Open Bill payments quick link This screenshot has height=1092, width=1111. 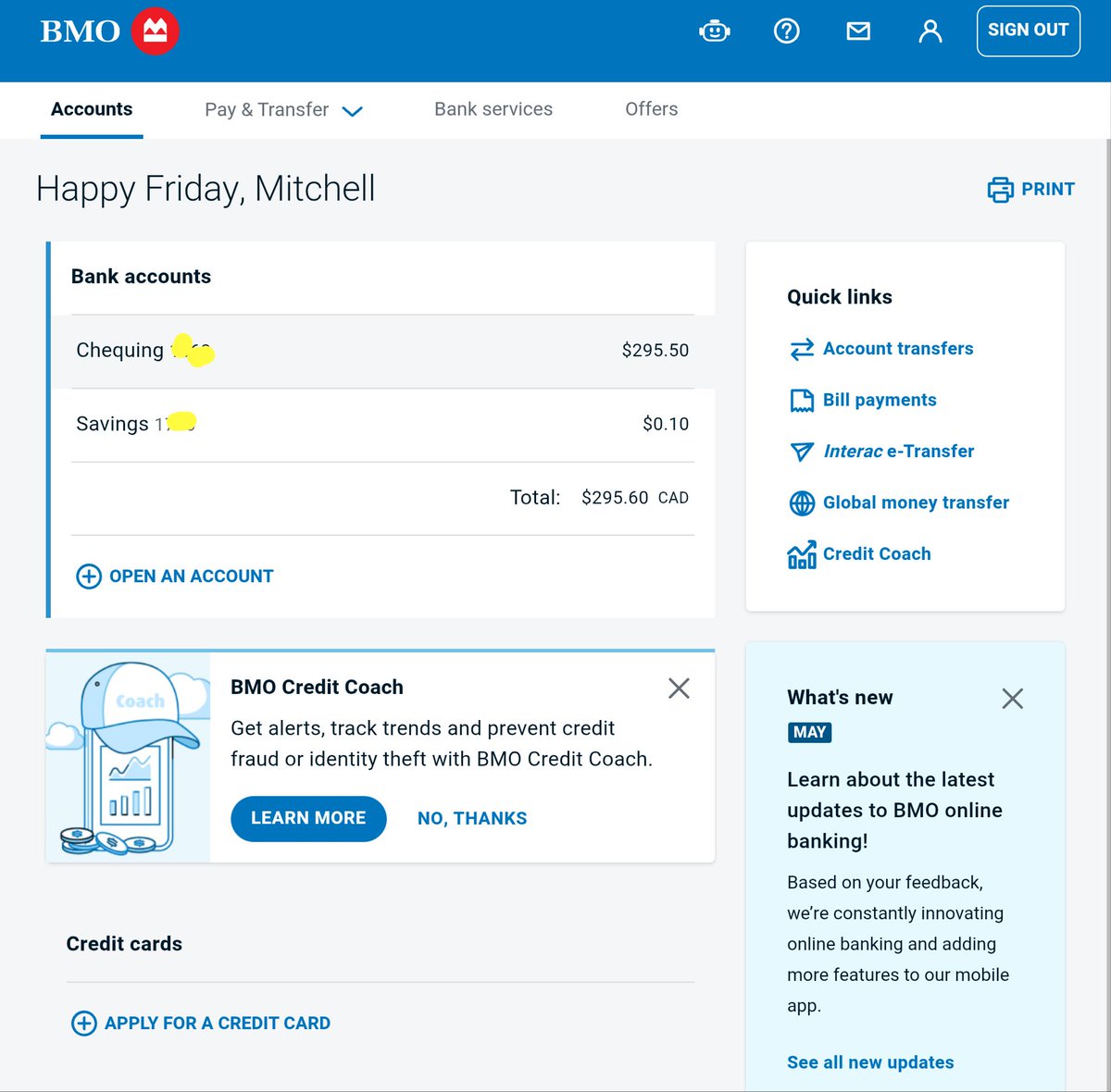tap(880, 400)
